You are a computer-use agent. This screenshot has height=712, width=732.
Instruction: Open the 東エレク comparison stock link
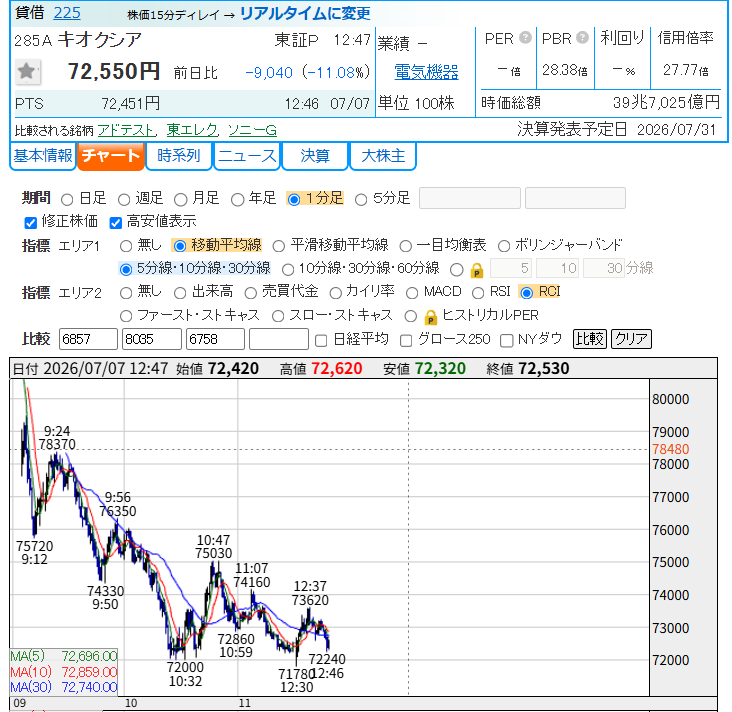coord(192,130)
